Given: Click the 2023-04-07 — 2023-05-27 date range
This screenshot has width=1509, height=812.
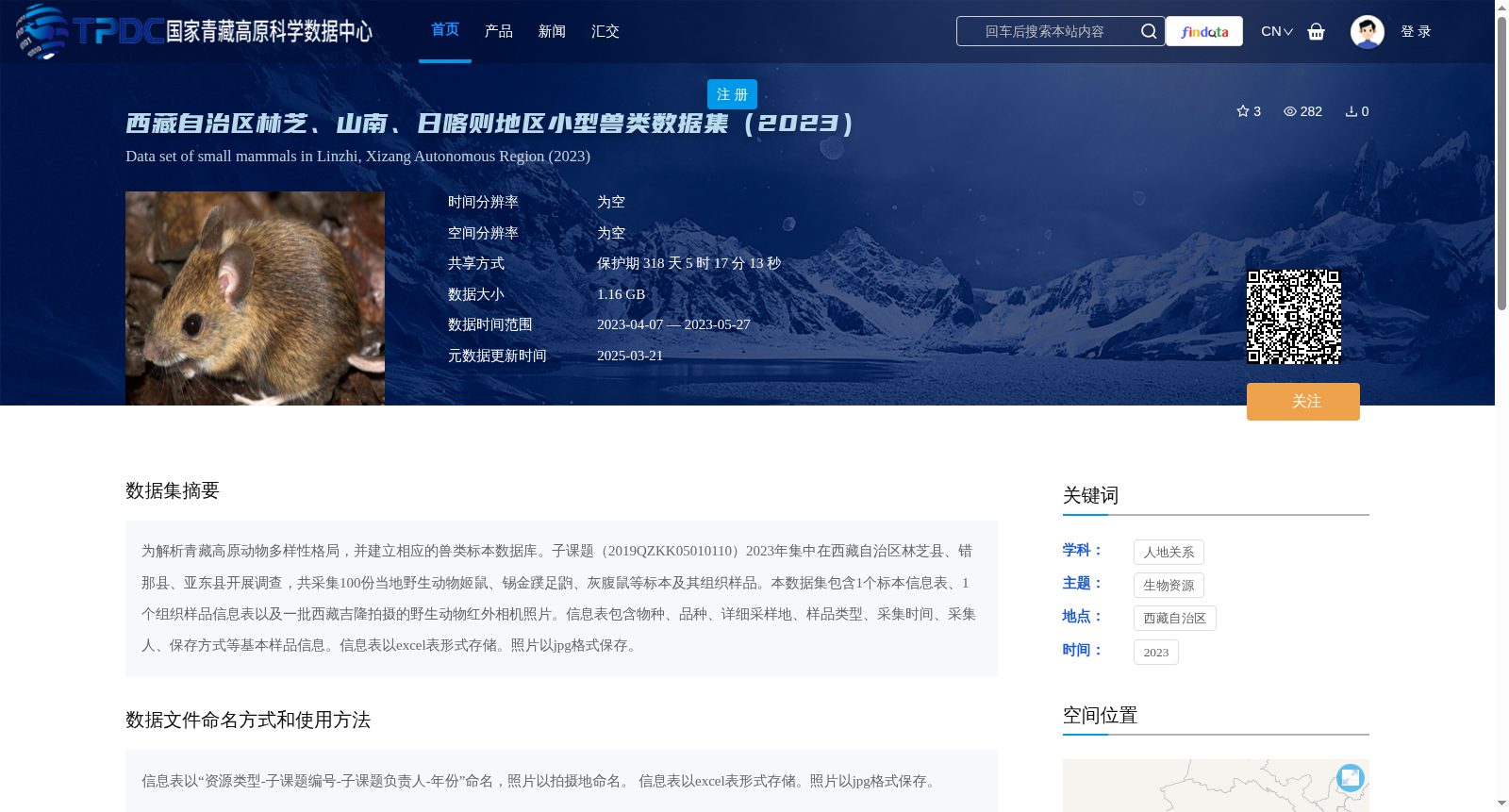Looking at the screenshot, I should (673, 324).
